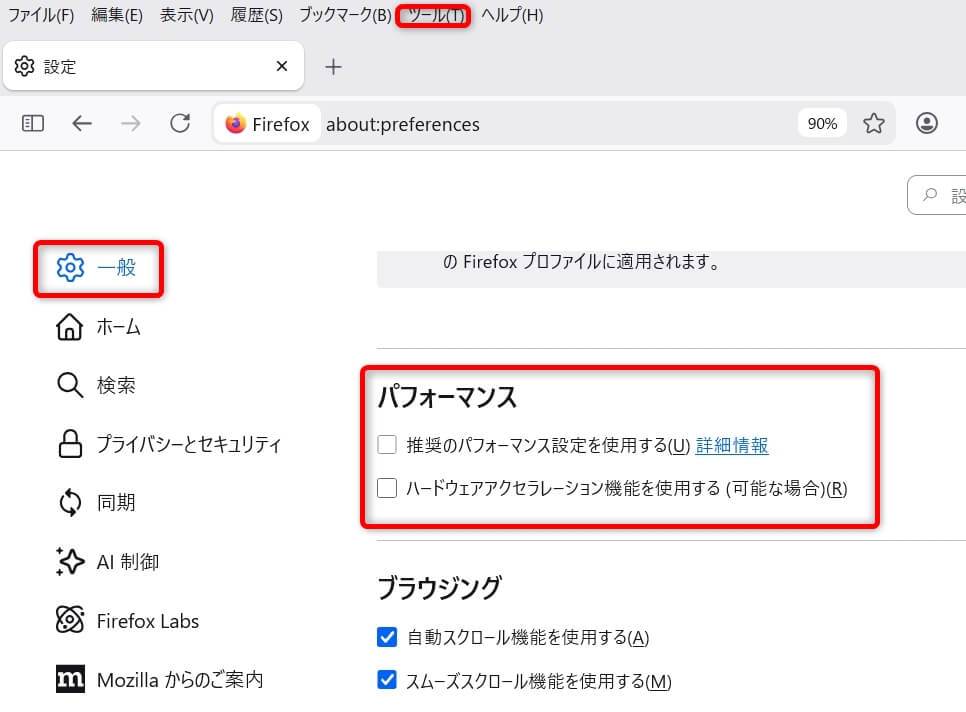This screenshot has height=712, width=966.
Task: Open the 履歴(S) menu
Action: [x=256, y=15]
